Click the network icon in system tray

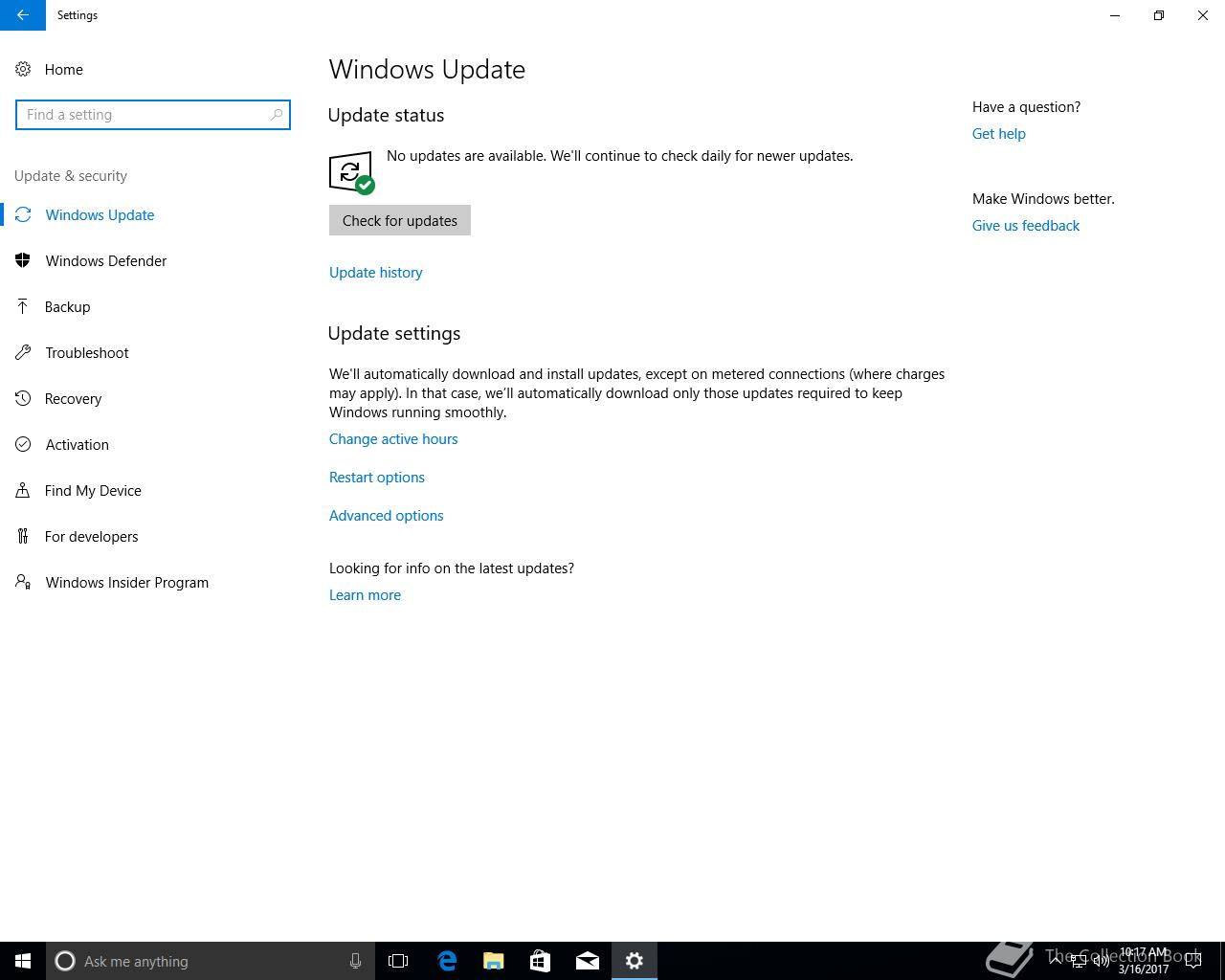[1079, 961]
